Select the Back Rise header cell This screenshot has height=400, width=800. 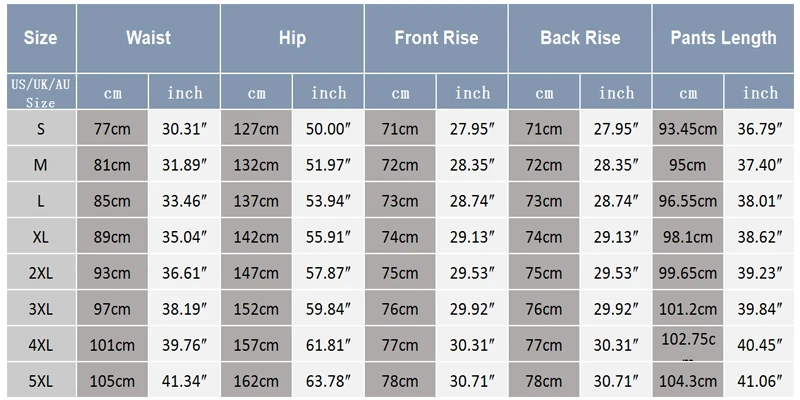(580, 38)
